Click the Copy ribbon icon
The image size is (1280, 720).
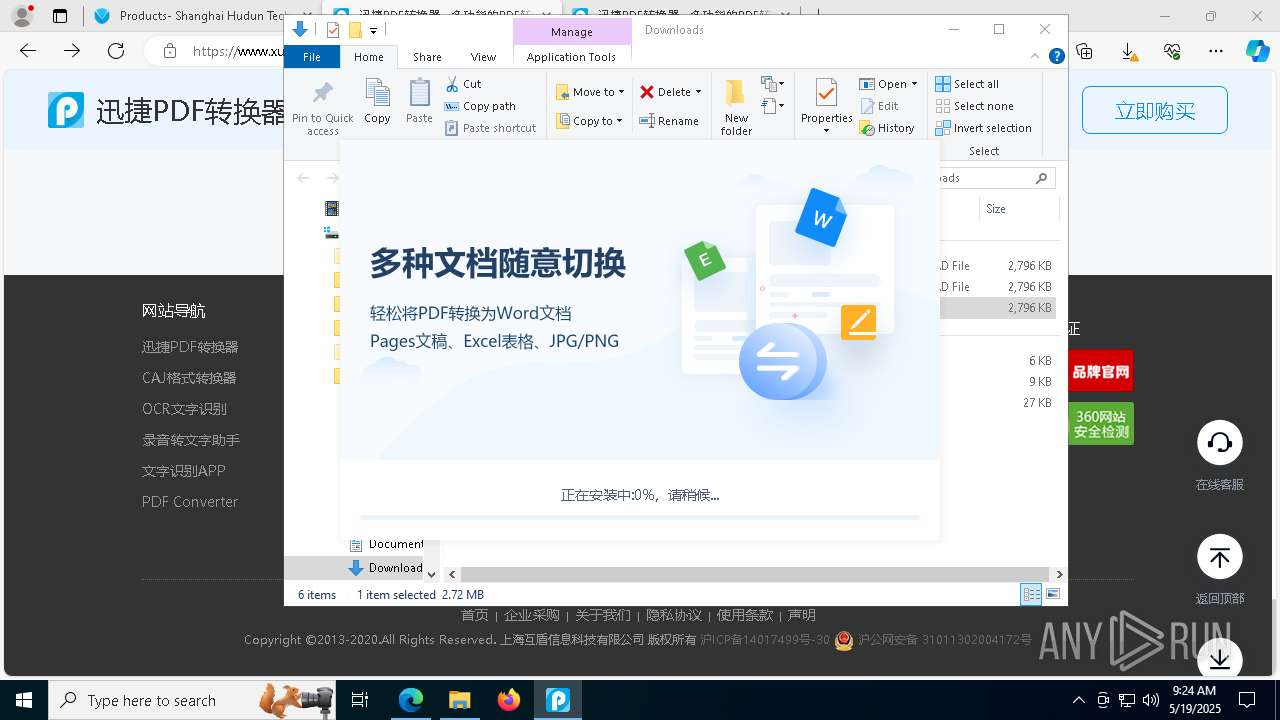(377, 103)
